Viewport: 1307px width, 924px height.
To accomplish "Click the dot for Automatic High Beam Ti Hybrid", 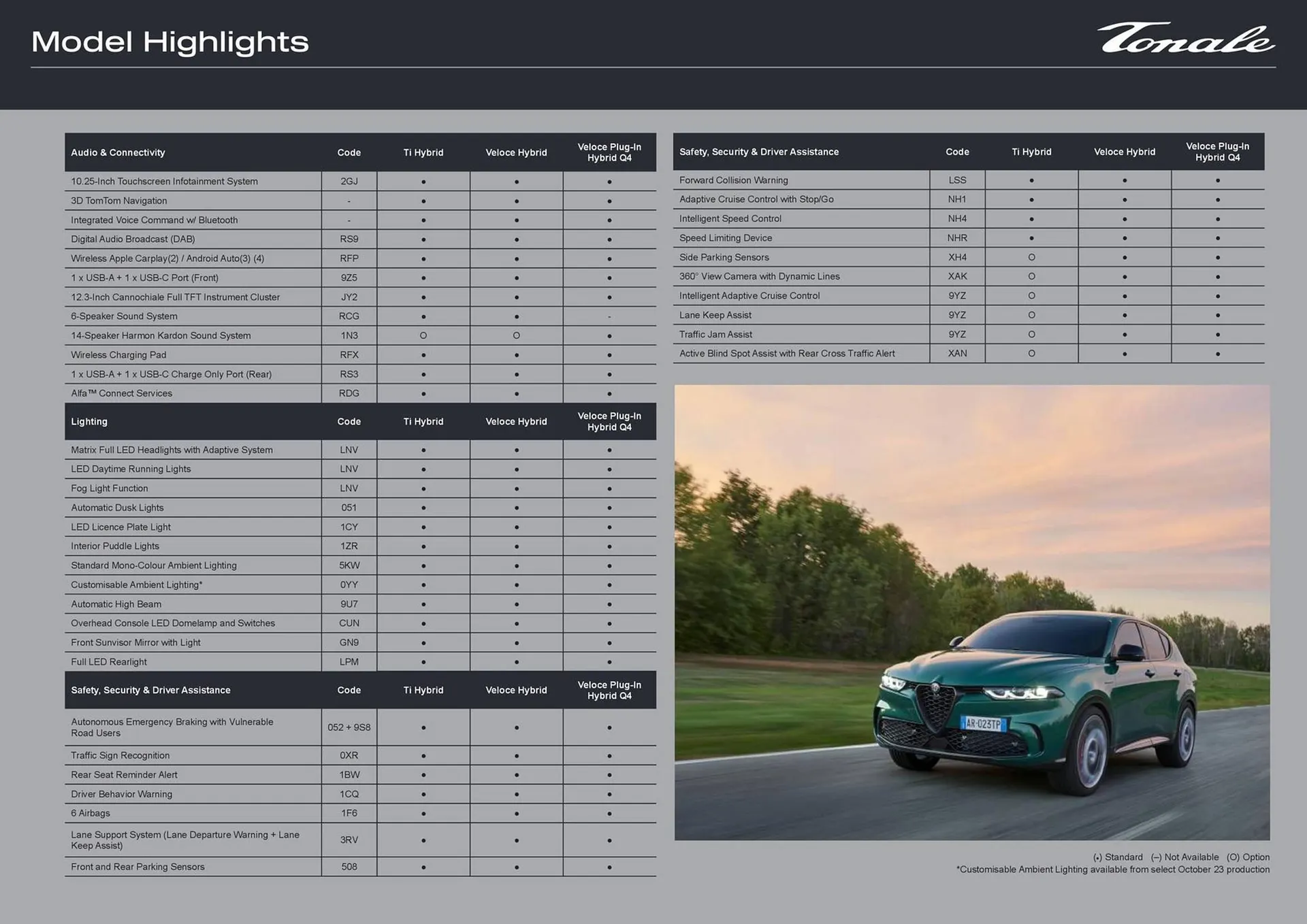I will click(x=423, y=604).
